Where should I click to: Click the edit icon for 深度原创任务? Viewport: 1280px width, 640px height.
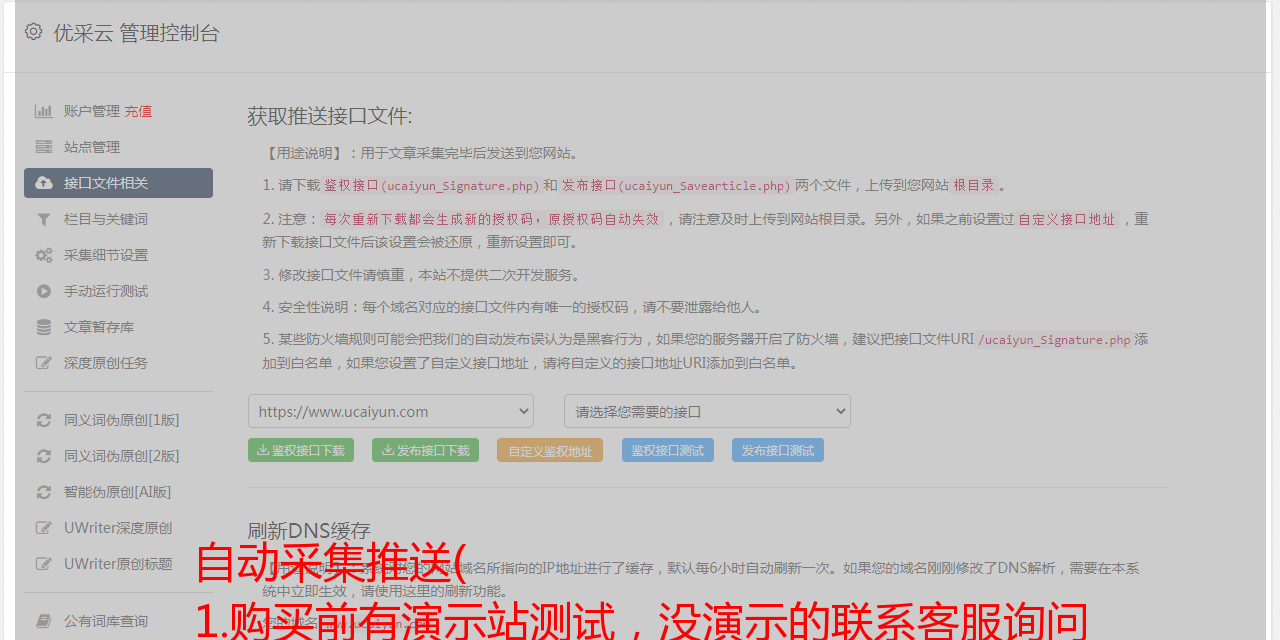coord(44,363)
